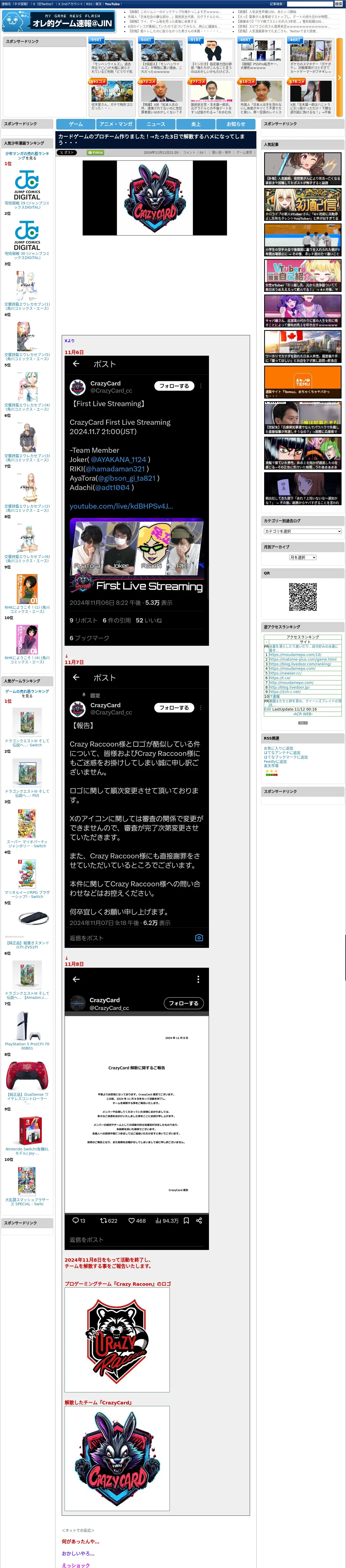346x1568 pixels.
Task: Select the お知らせ category tab
Action: pos(236,124)
